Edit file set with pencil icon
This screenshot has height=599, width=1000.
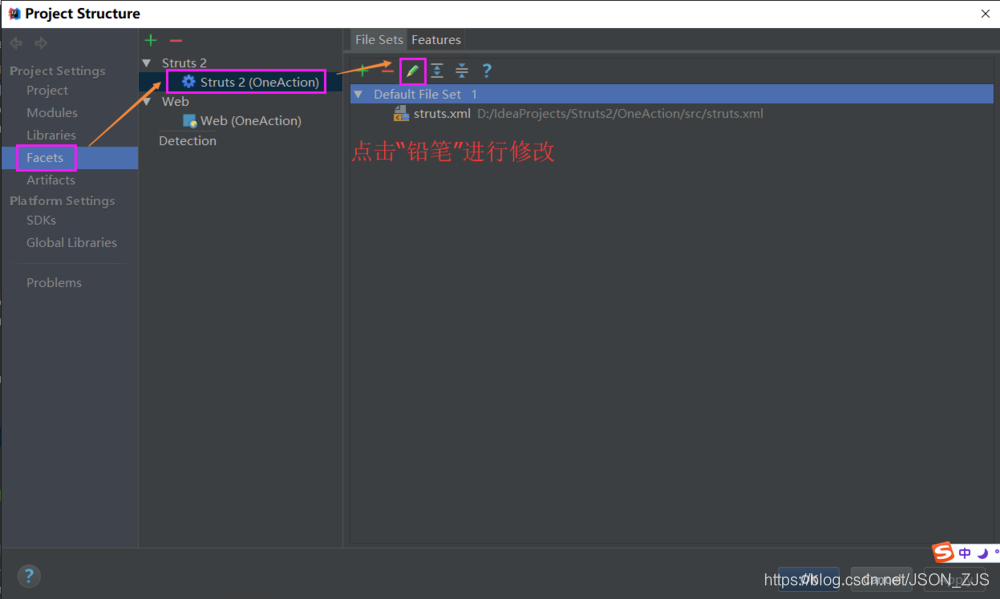point(413,71)
